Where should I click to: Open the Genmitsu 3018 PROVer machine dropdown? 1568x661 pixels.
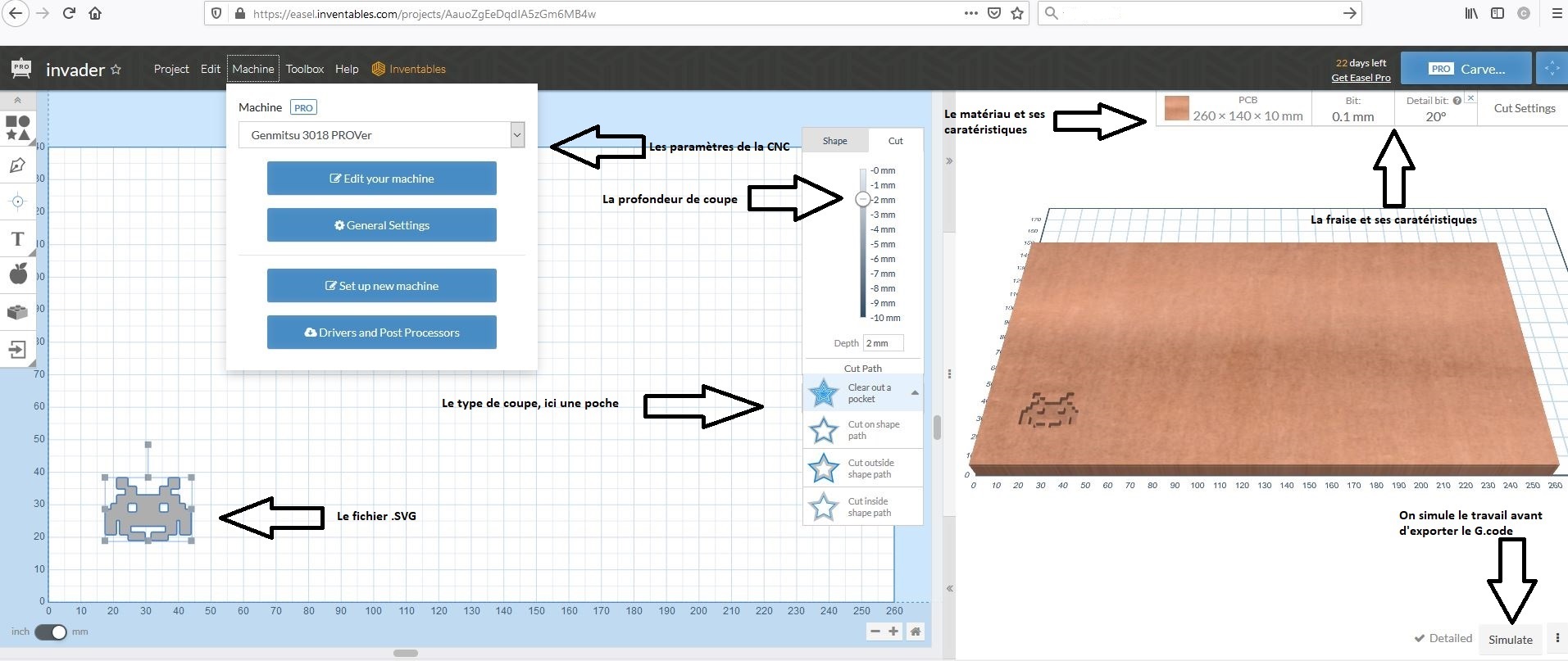[381, 135]
